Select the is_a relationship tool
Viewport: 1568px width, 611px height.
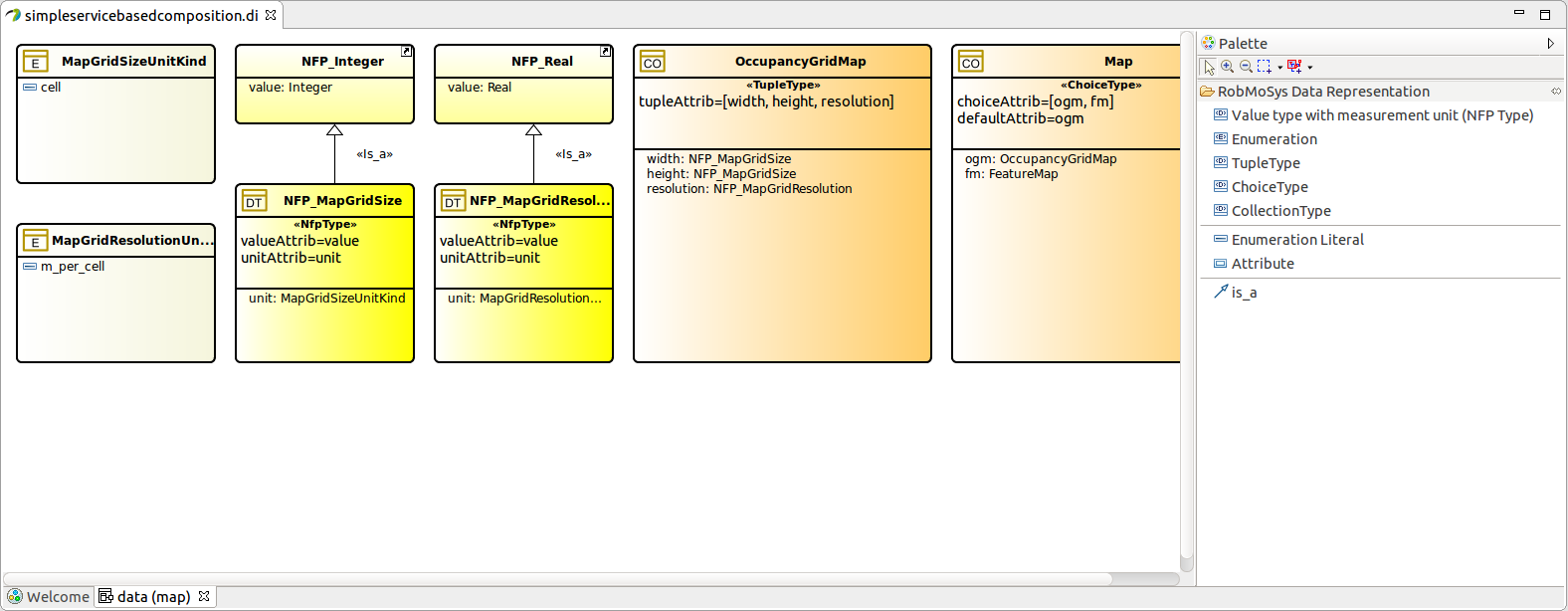click(1244, 293)
